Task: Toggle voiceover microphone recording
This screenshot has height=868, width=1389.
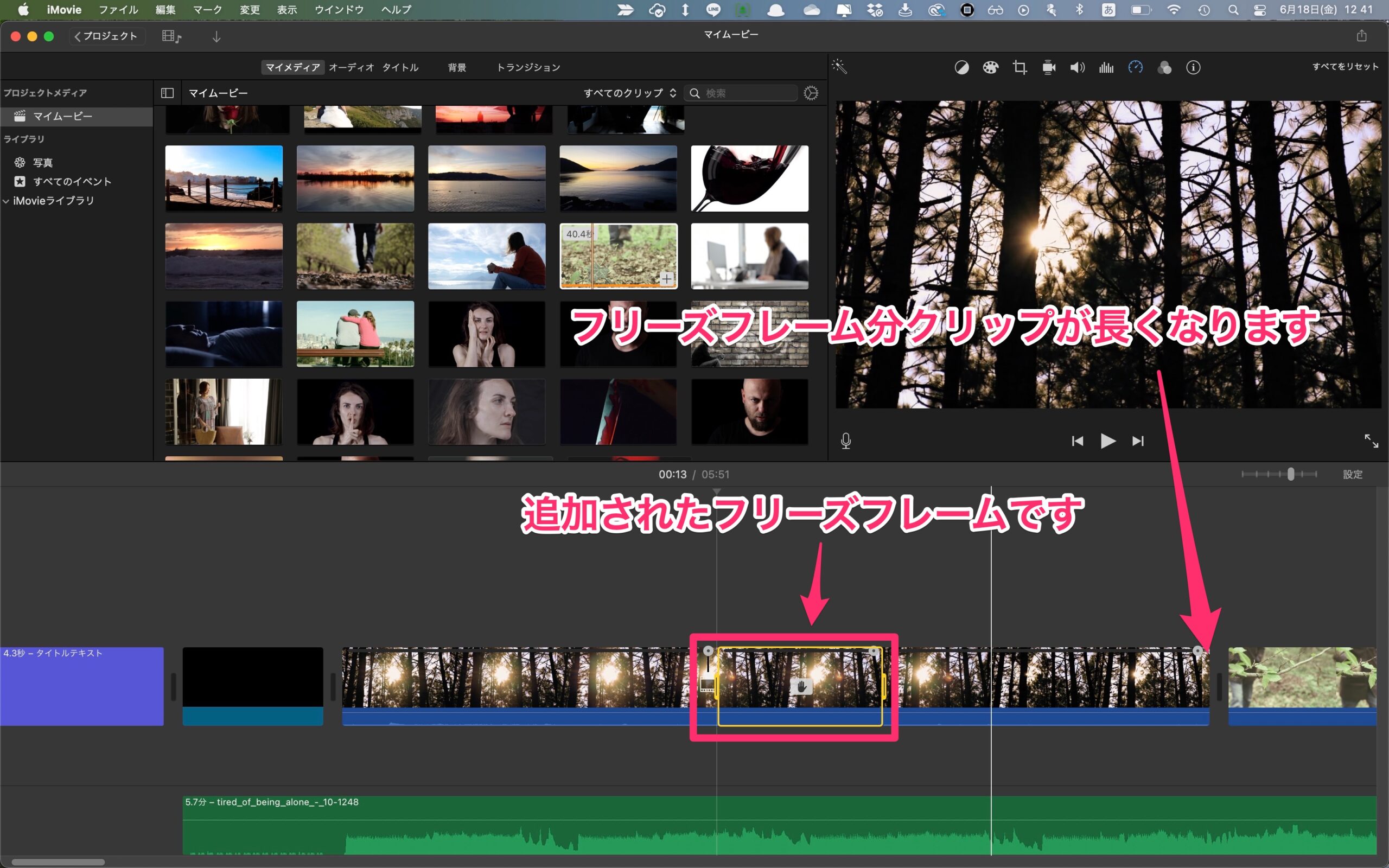Action: click(845, 441)
